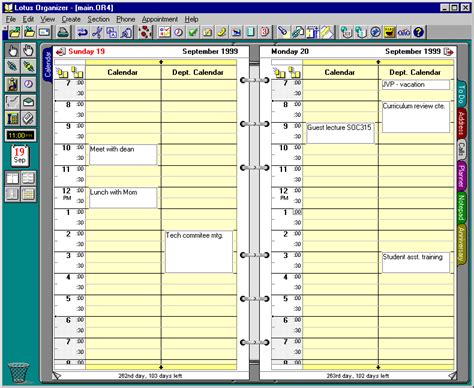Open the yellow telephone Call icon
Viewport: 474px width, 388px height.
(221, 32)
